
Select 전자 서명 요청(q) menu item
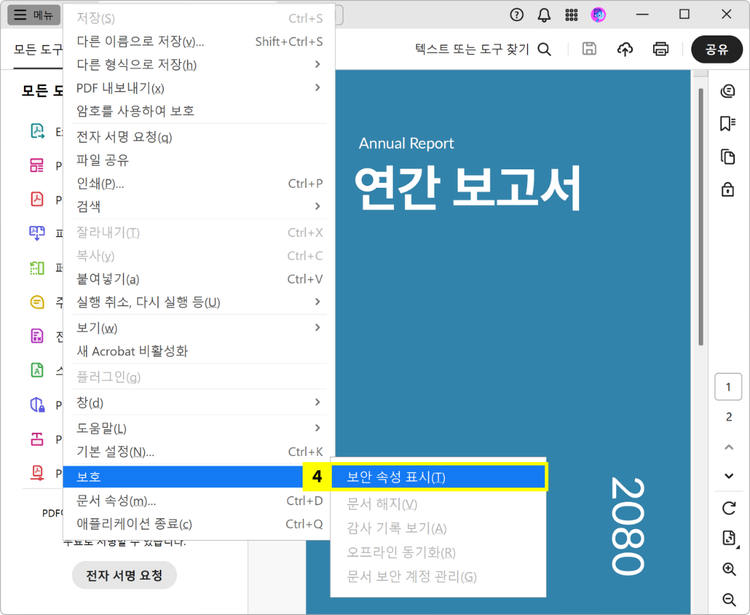pyautogui.click(x=199, y=137)
